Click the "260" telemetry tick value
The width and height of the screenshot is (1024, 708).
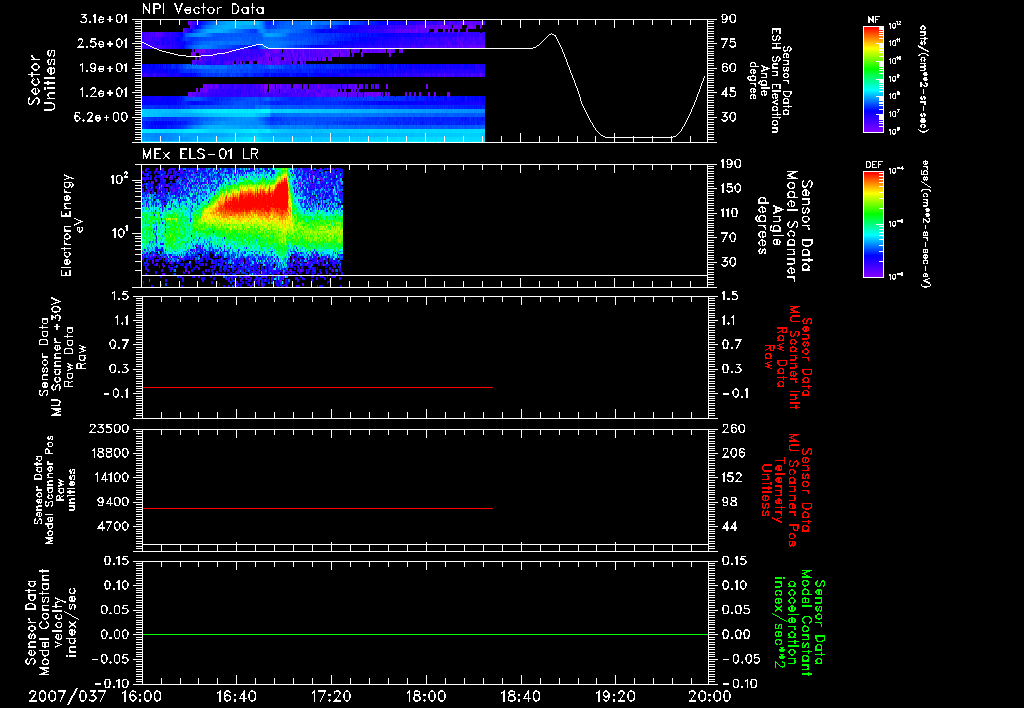[x=732, y=428]
